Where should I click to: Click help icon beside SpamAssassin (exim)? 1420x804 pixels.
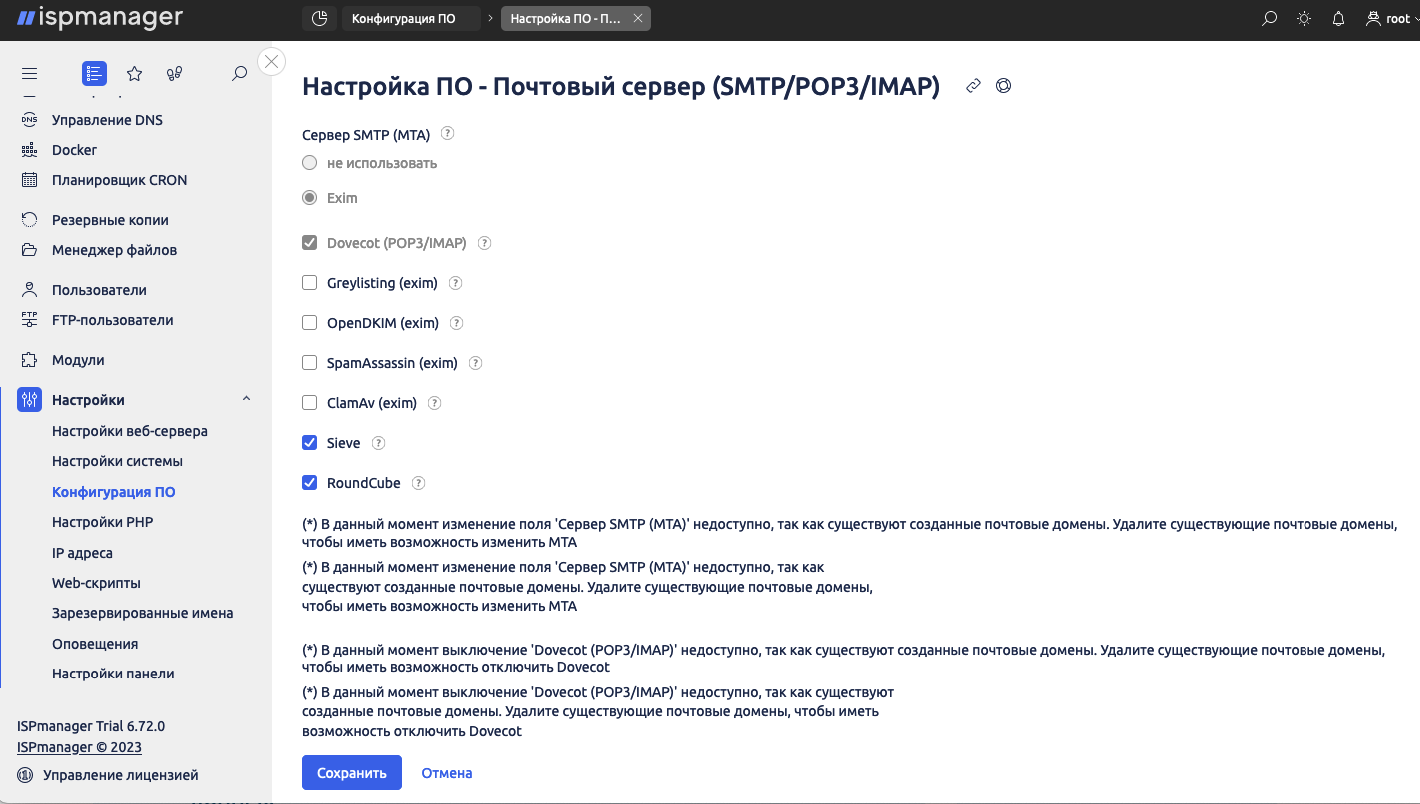[475, 363]
